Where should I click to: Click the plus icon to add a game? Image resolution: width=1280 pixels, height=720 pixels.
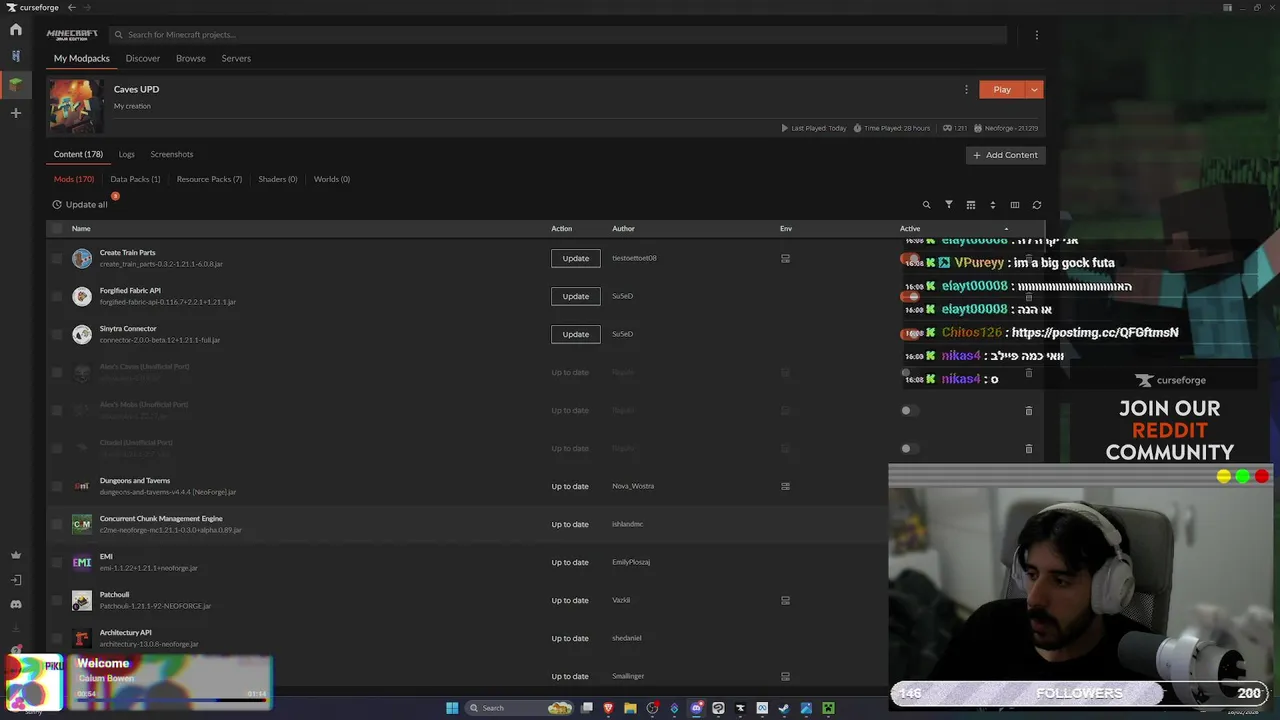click(x=15, y=113)
